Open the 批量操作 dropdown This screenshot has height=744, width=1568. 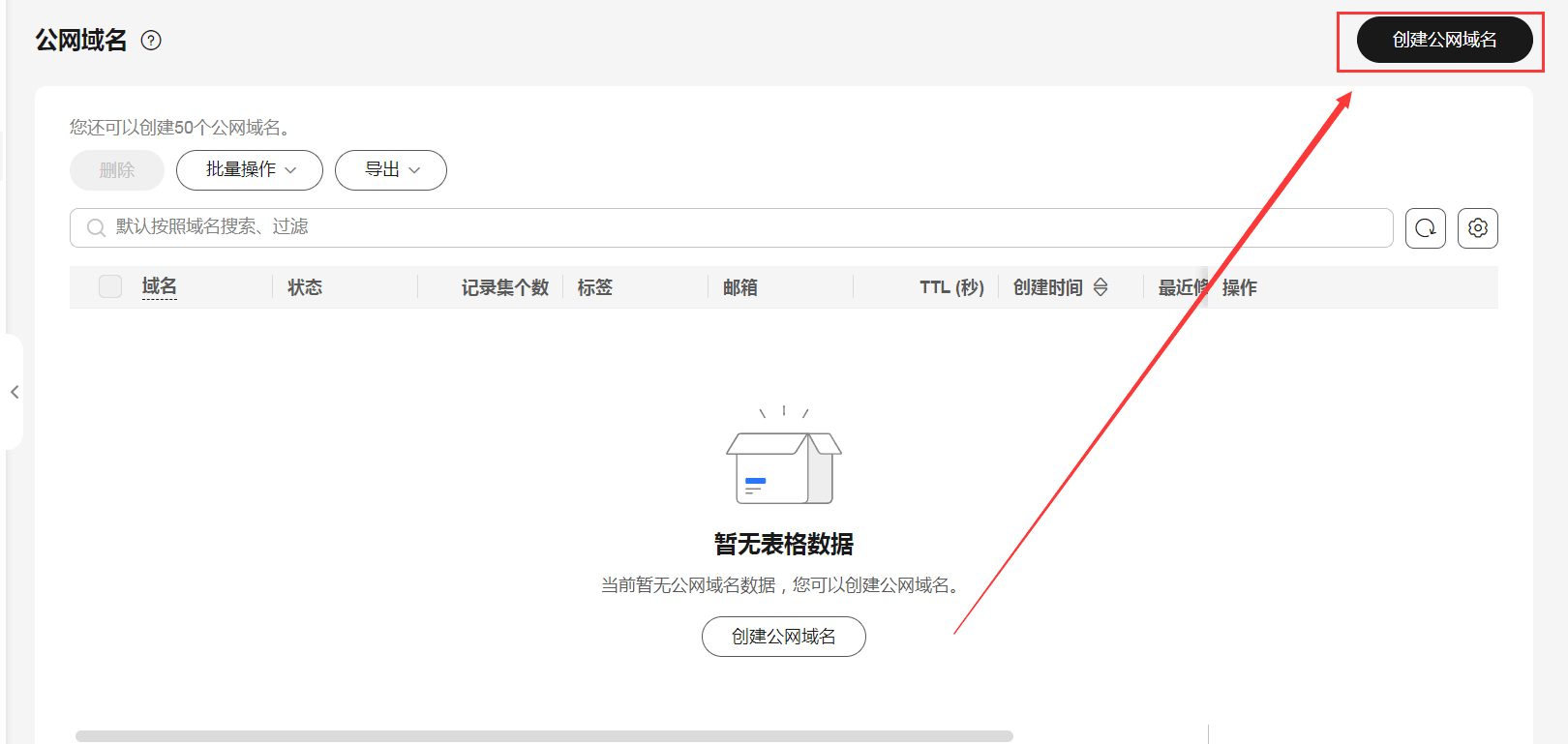click(250, 170)
